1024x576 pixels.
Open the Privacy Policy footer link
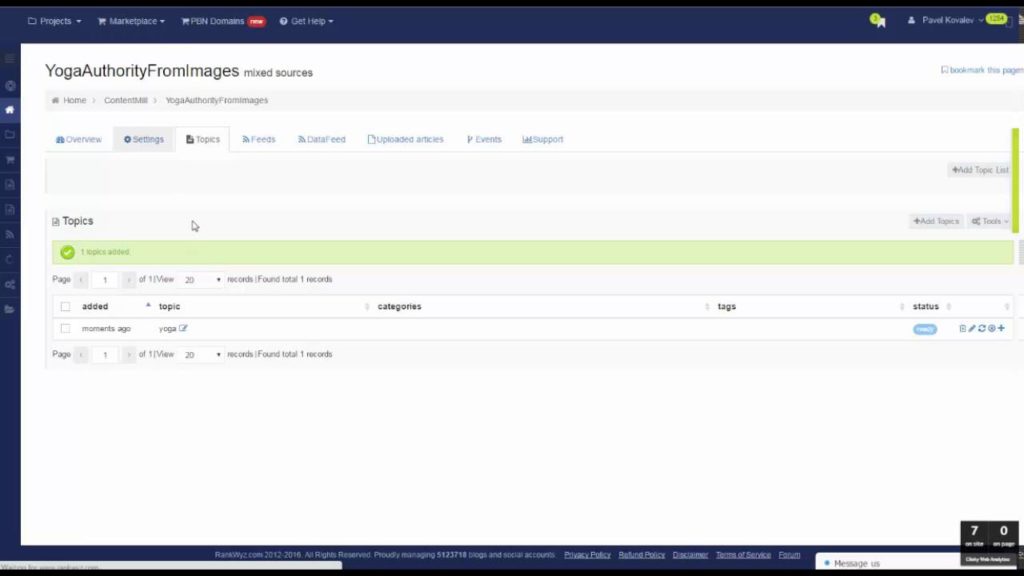click(x=587, y=555)
